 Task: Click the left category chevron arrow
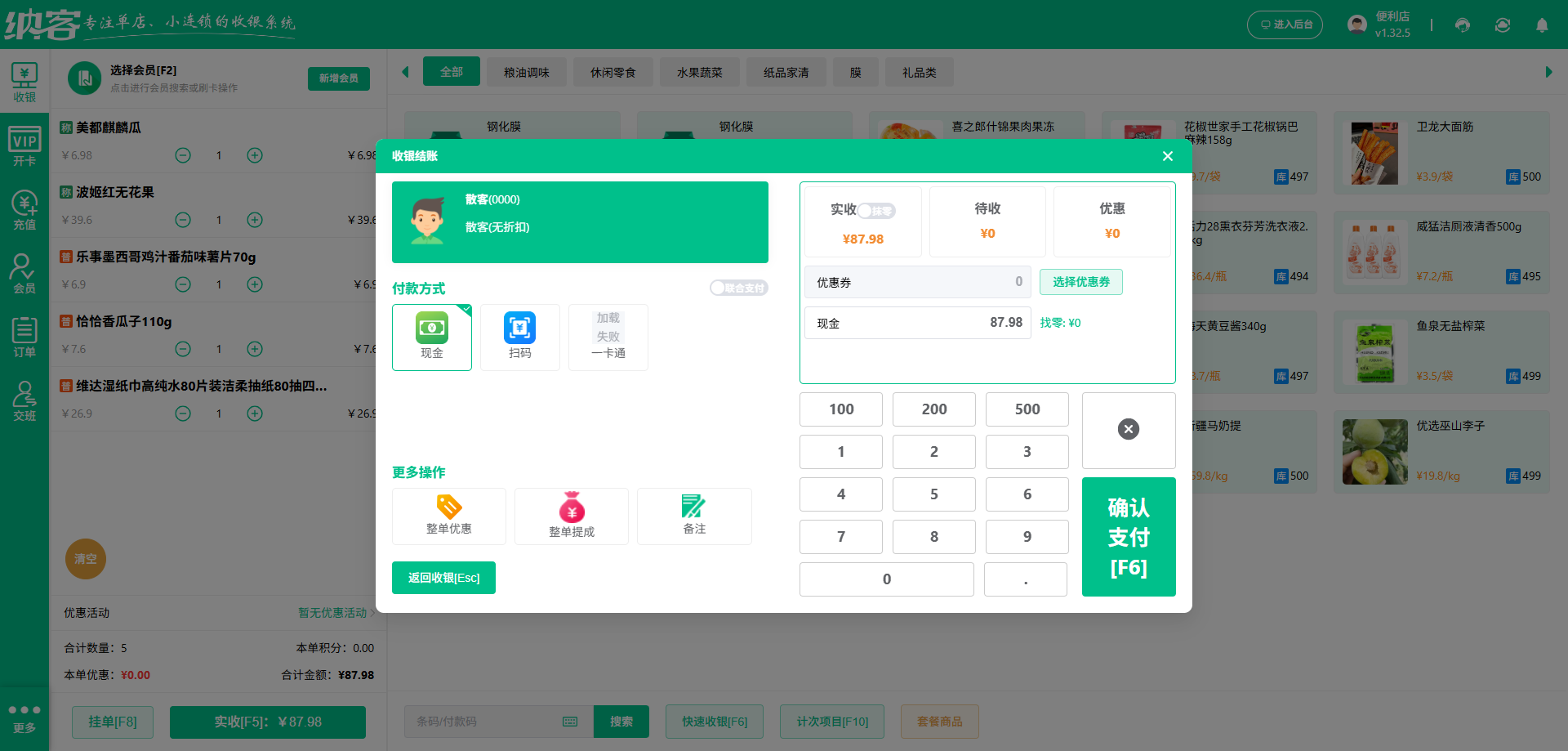[x=405, y=72]
